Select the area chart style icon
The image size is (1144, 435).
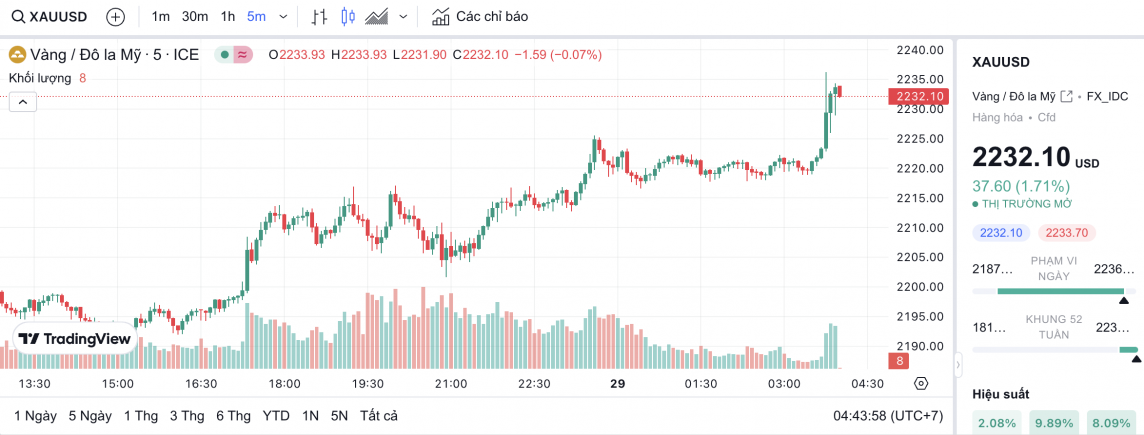(x=377, y=17)
